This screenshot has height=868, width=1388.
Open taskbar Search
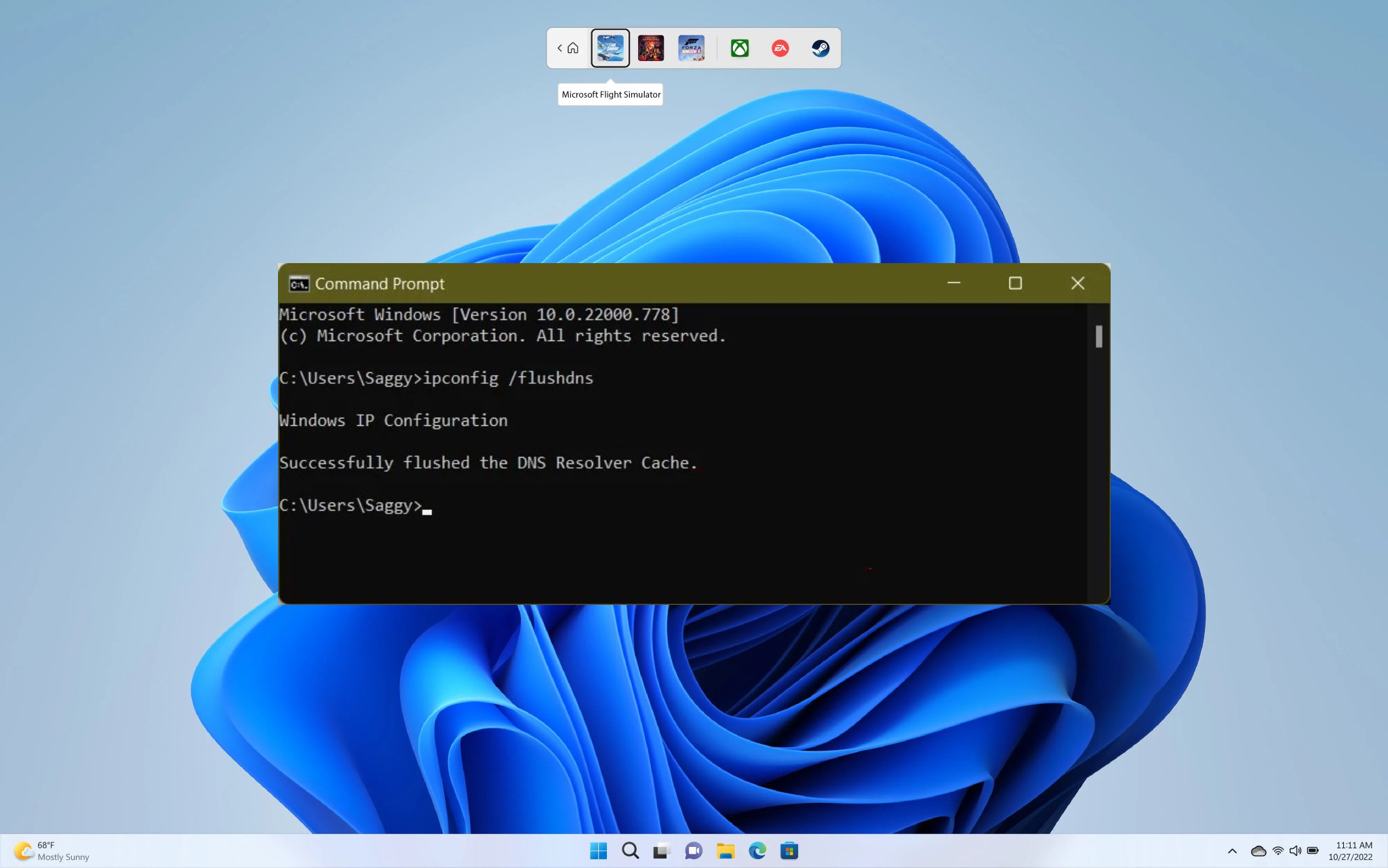pyautogui.click(x=631, y=850)
